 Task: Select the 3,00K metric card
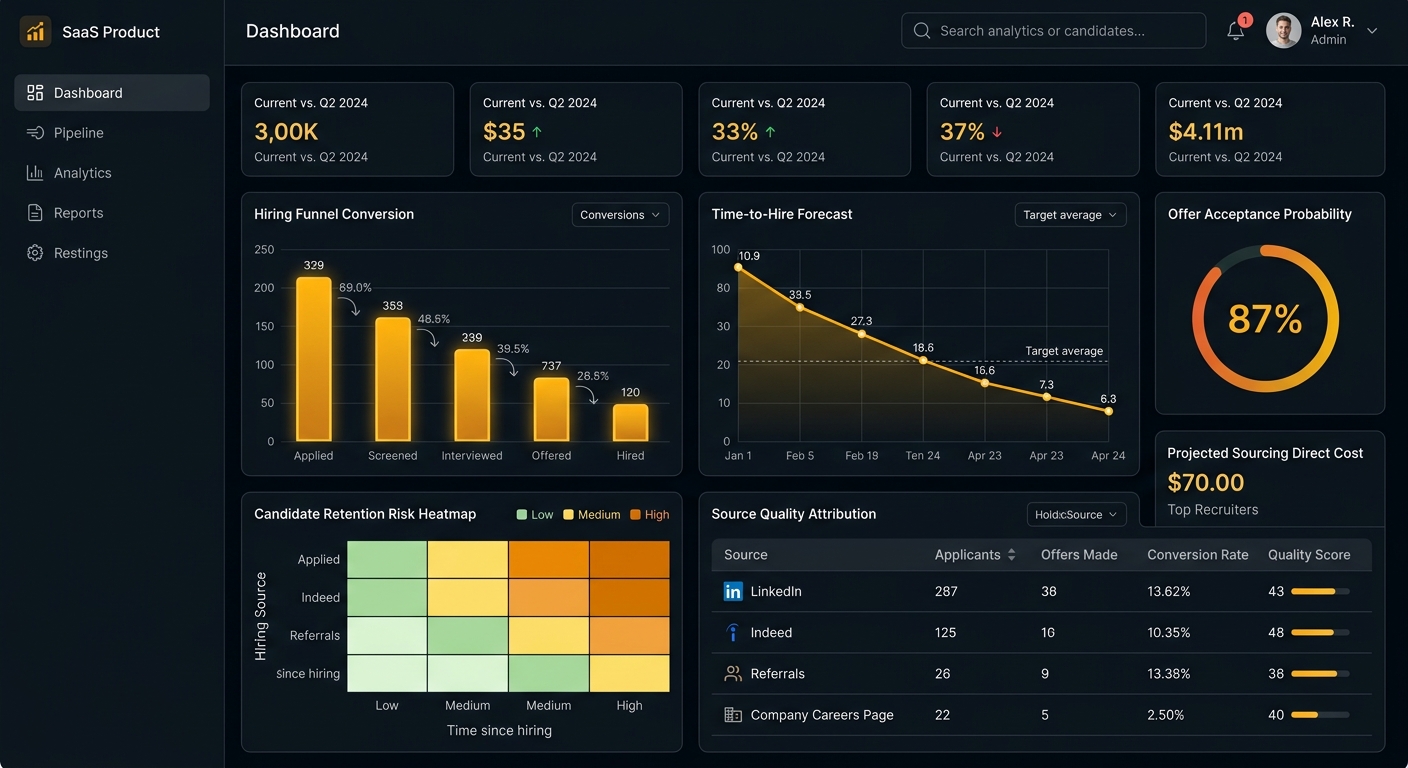coord(347,129)
